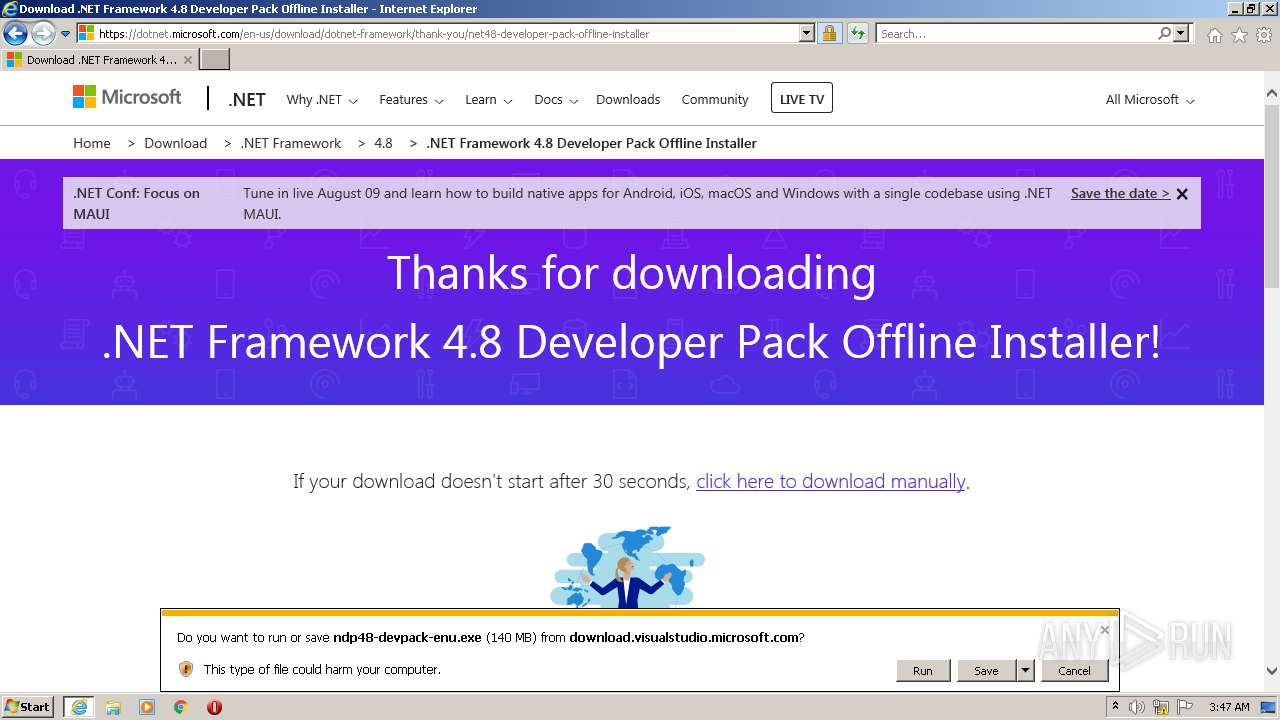Click Cancel in the download bar
This screenshot has width=1280, height=720.
(1075, 670)
